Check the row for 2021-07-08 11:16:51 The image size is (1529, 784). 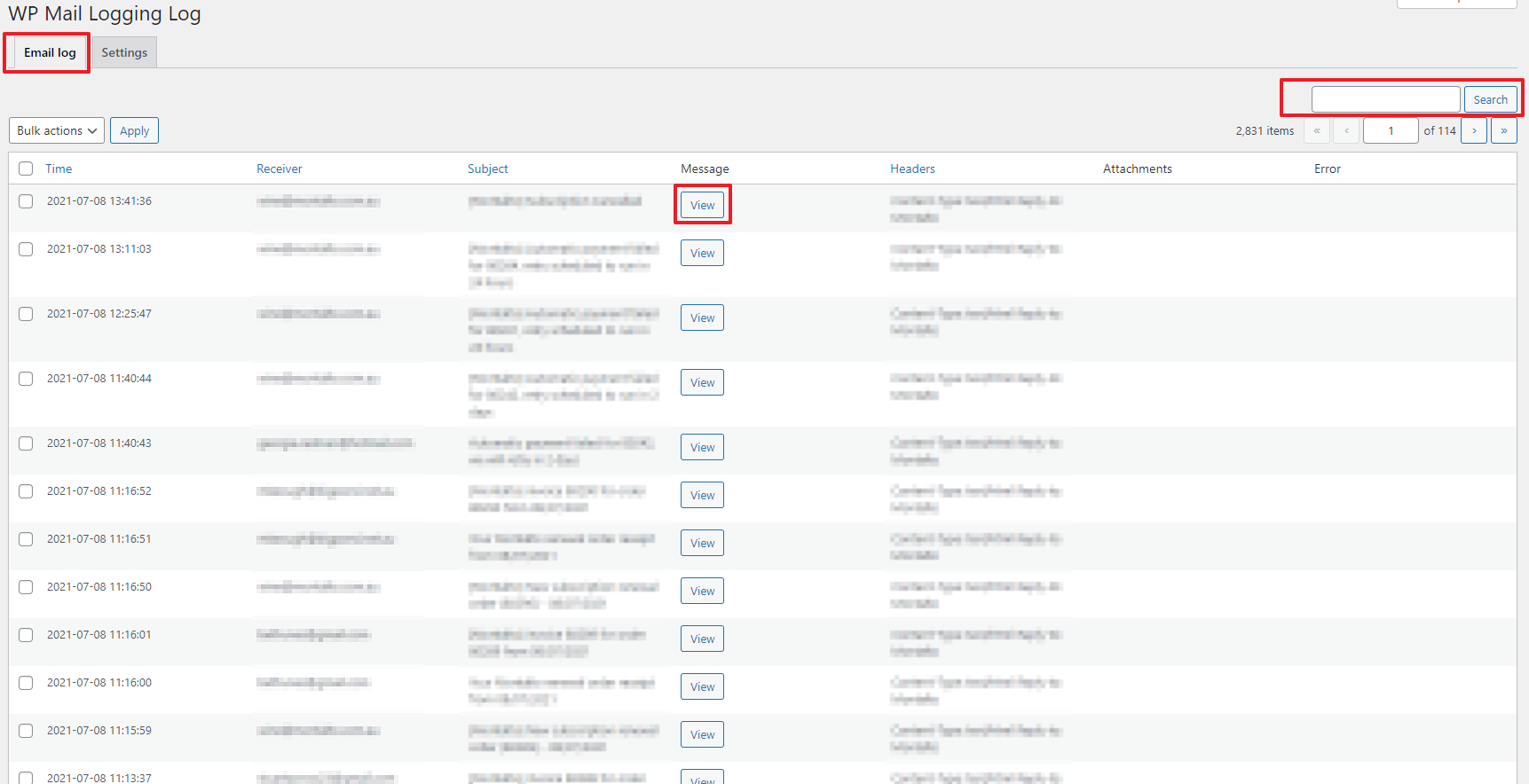(x=26, y=539)
